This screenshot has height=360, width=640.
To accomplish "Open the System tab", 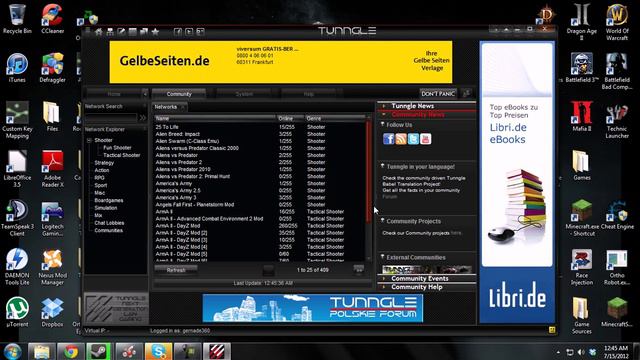I will pyautogui.click(x=244, y=94).
